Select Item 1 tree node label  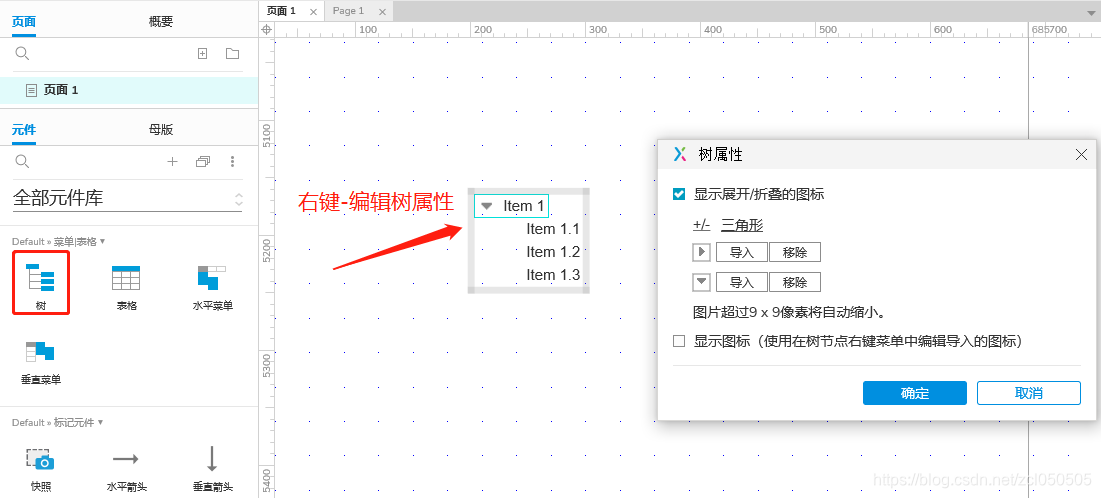pyautogui.click(x=523, y=206)
